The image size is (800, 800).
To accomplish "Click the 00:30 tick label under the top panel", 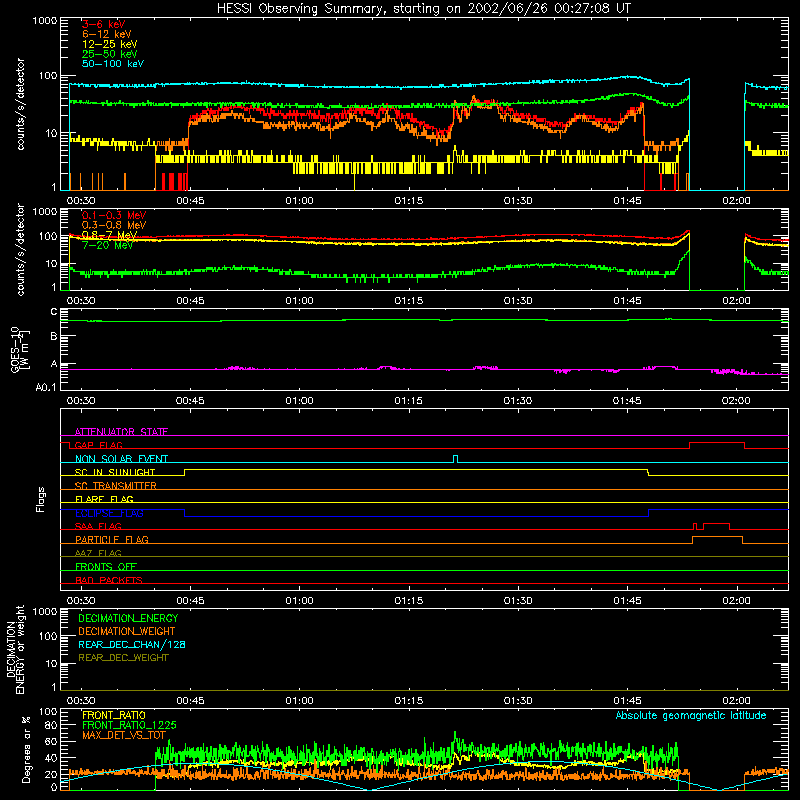I will pyautogui.click(x=81, y=201).
